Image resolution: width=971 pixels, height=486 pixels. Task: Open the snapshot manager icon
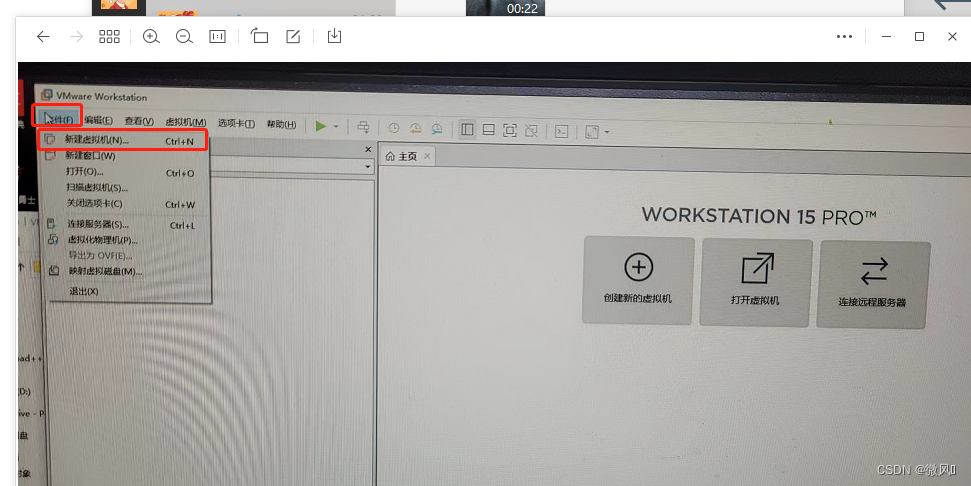coord(437,129)
